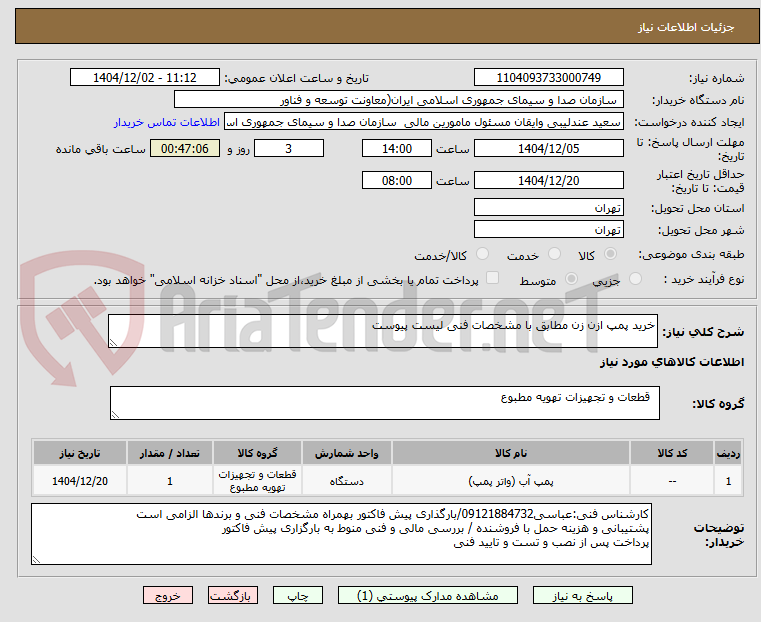This screenshot has width=761, height=622.
Task: Select the خدمت radio button
Action: [554, 254]
